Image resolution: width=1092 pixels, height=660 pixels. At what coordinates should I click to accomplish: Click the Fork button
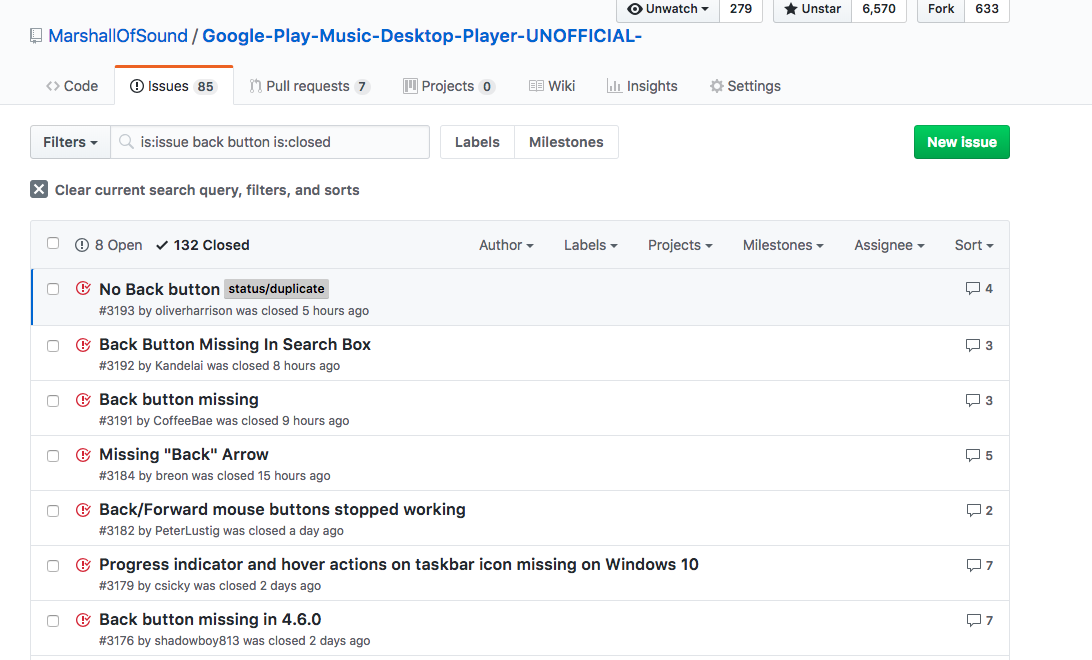(x=941, y=9)
